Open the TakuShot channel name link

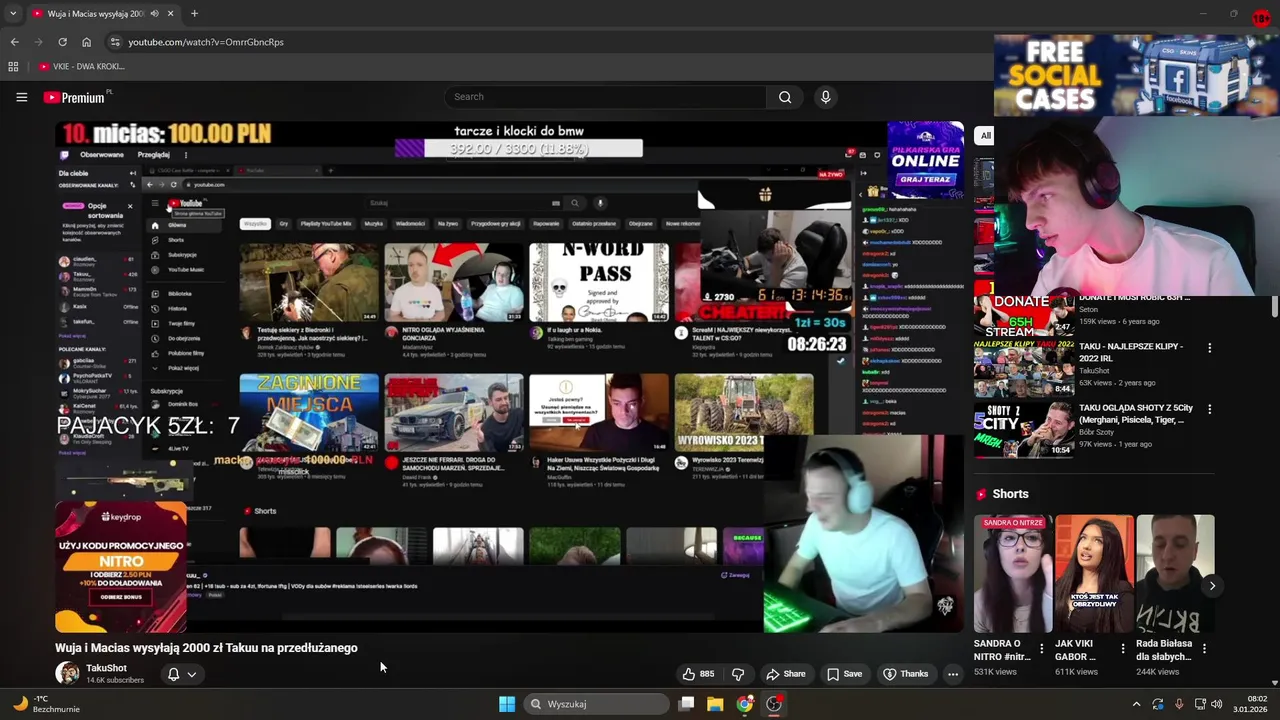point(106,668)
